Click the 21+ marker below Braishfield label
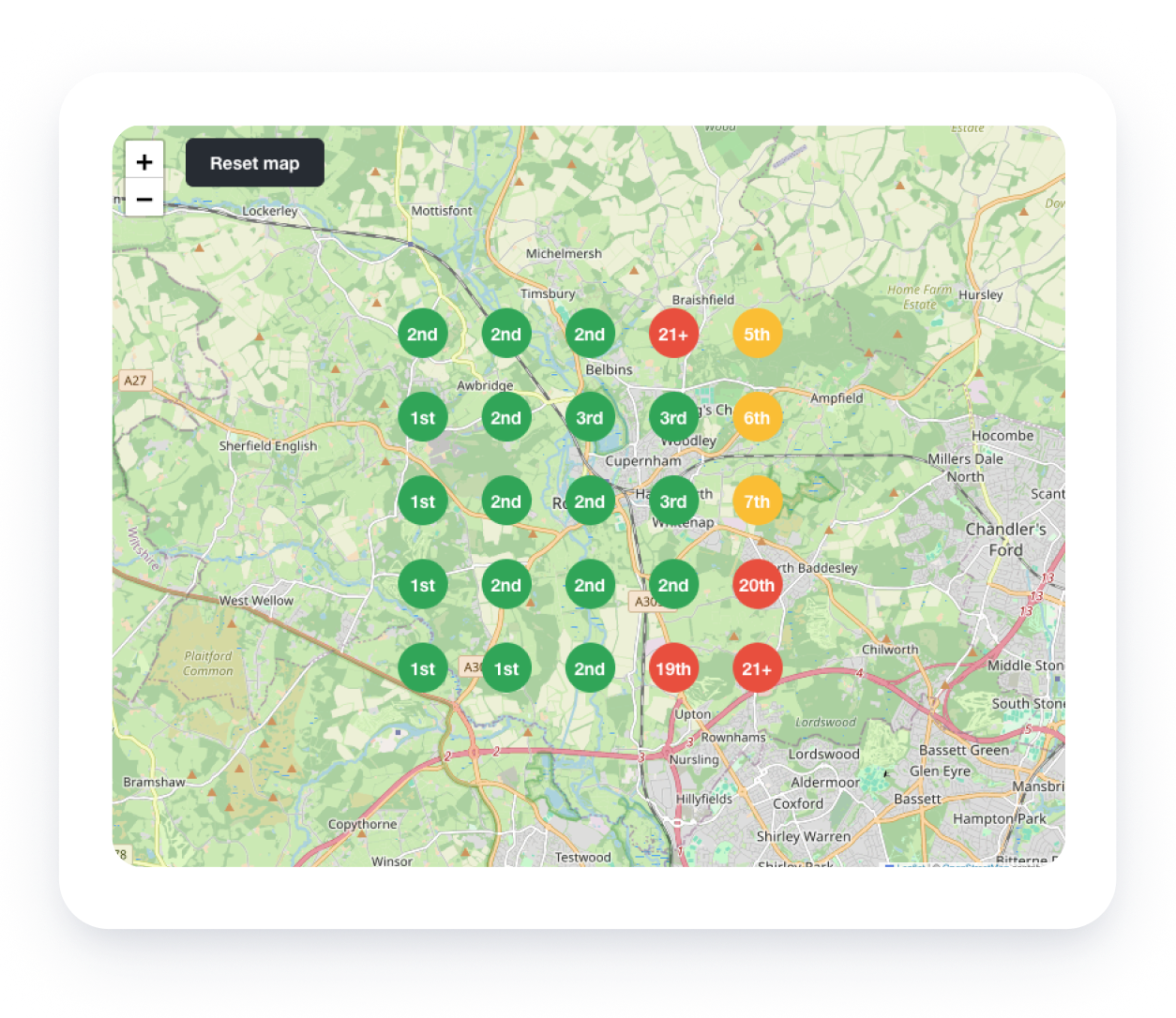Image resolution: width=1176 pixels, height=1018 pixels. click(x=673, y=334)
